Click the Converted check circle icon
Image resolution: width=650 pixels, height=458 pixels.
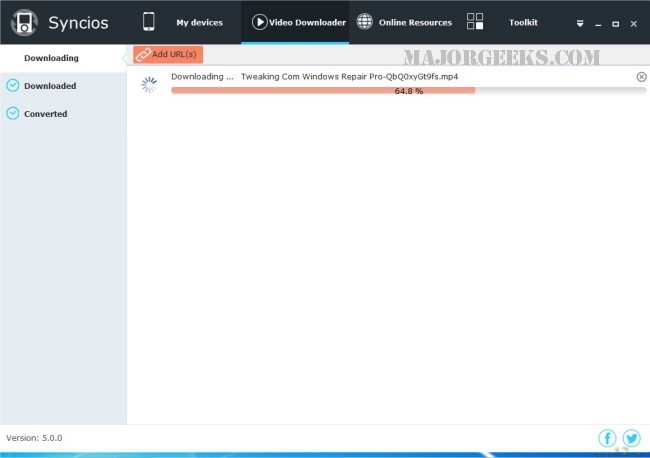[13, 113]
